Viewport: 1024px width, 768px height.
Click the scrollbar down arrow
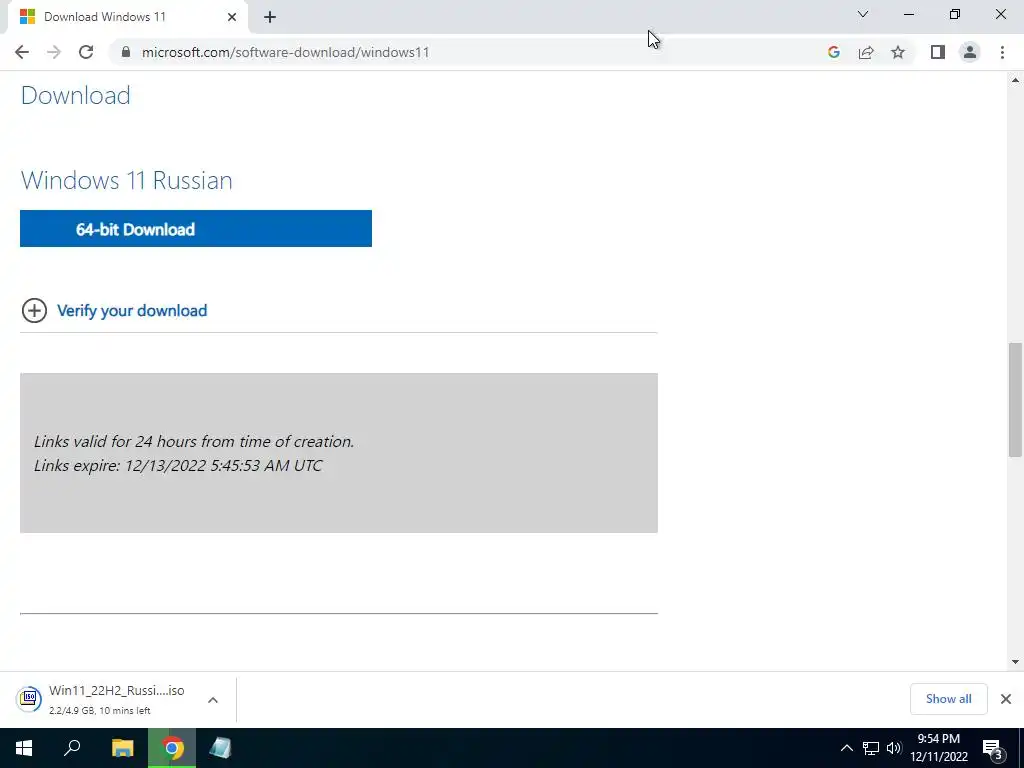click(x=1015, y=662)
